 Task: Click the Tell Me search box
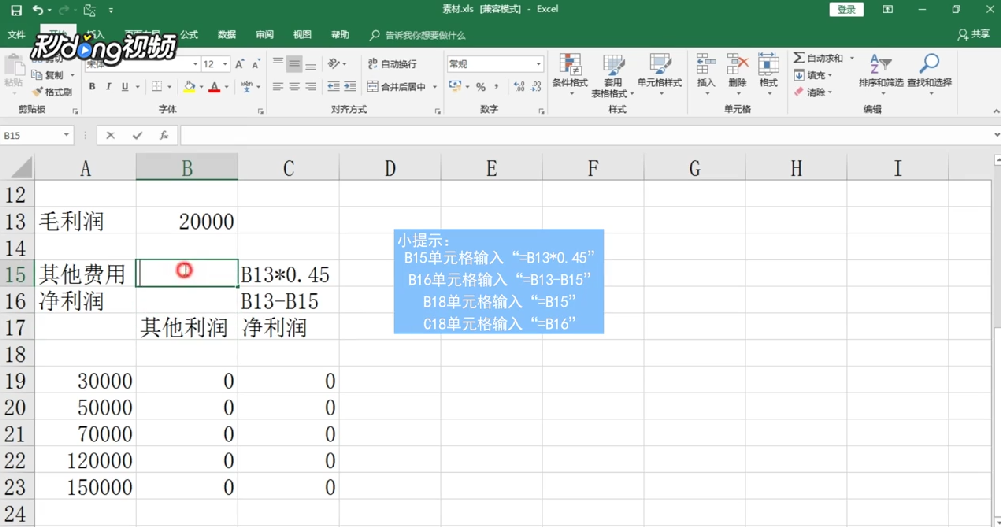[x=418, y=35]
